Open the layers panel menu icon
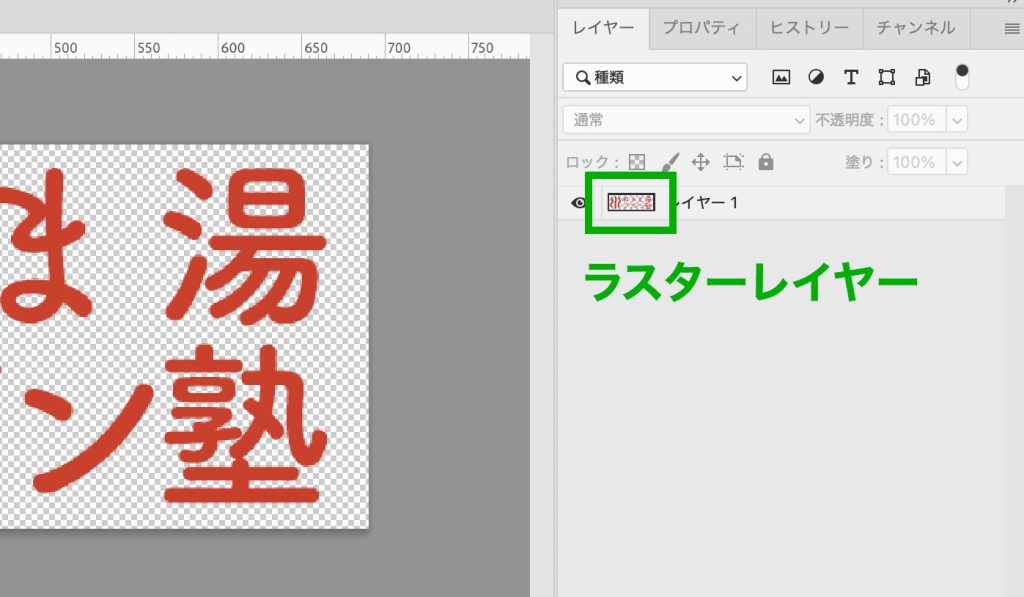1024x597 pixels. [x=1012, y=29]
